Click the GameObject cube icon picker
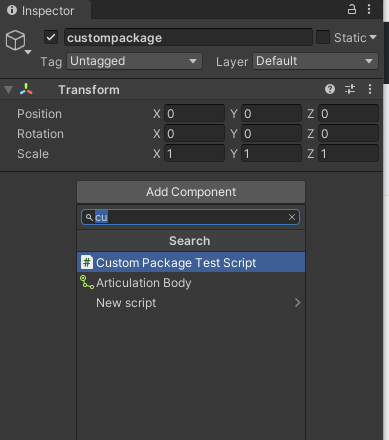 click(x=18, y=42)
